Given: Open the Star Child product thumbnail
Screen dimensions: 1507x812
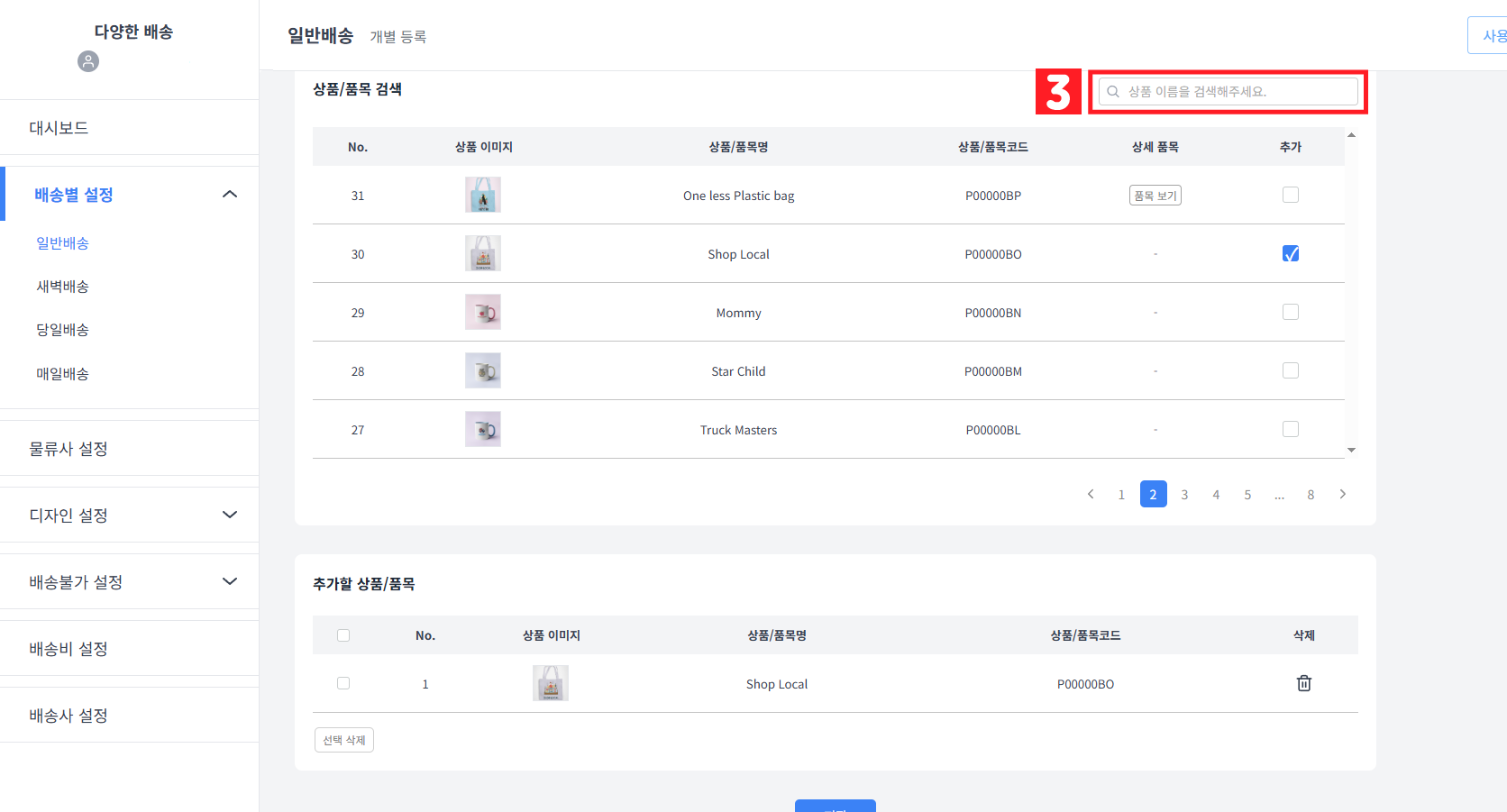Looking at the screenshot, I should click(x=482, y=370).
